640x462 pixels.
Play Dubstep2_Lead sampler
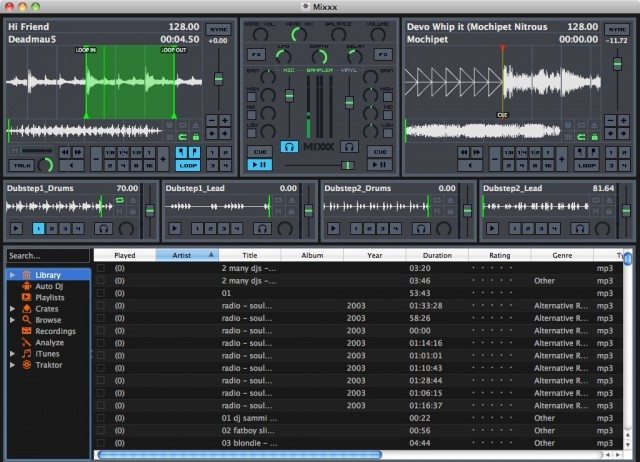click(x=492, y=229)
